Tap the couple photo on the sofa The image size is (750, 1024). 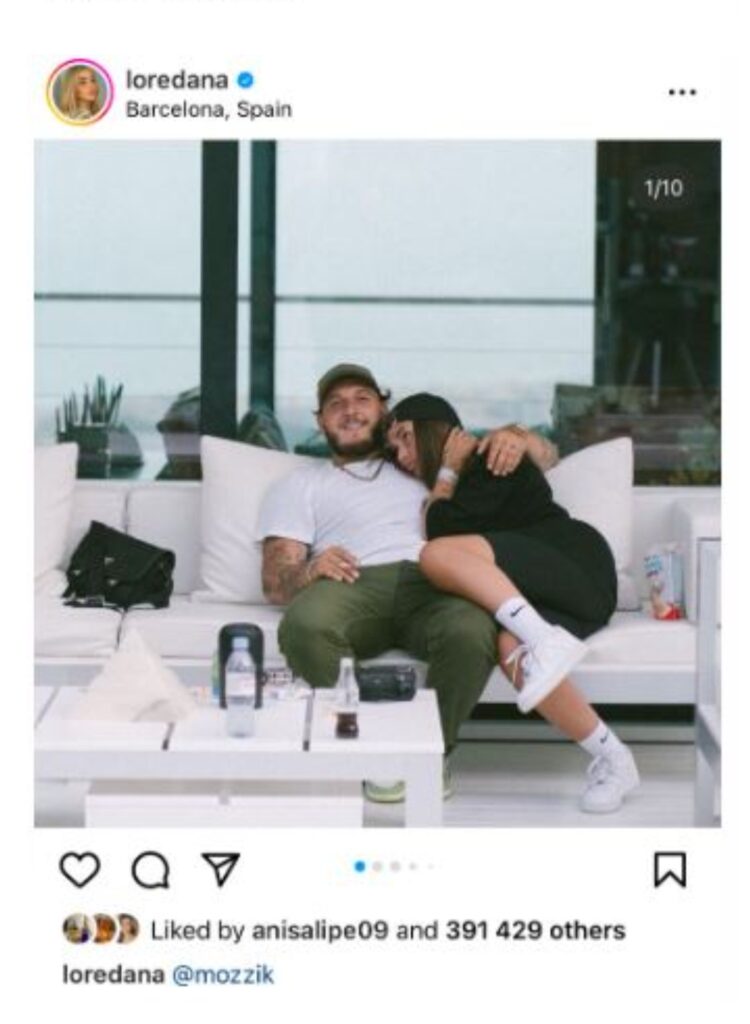click(378, 483)
